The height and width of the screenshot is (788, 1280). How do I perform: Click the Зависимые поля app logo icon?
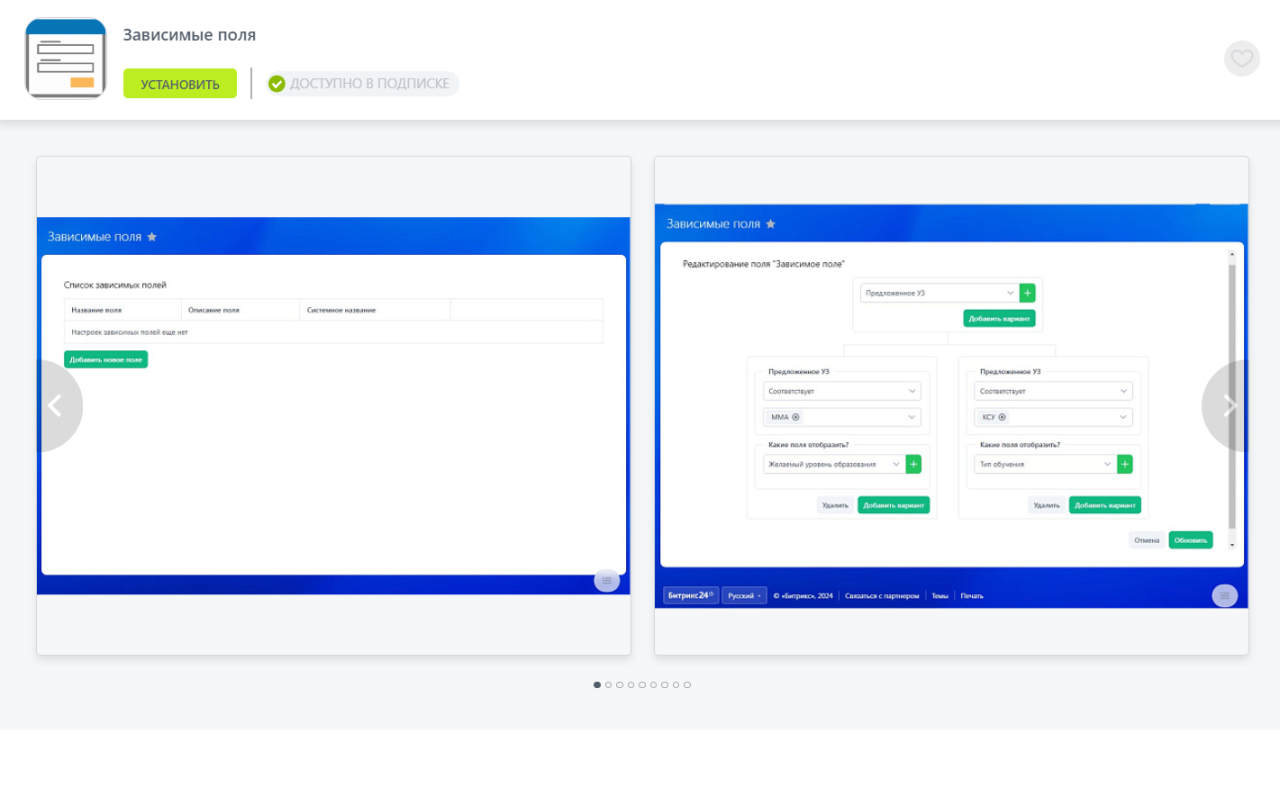[66, 59]
